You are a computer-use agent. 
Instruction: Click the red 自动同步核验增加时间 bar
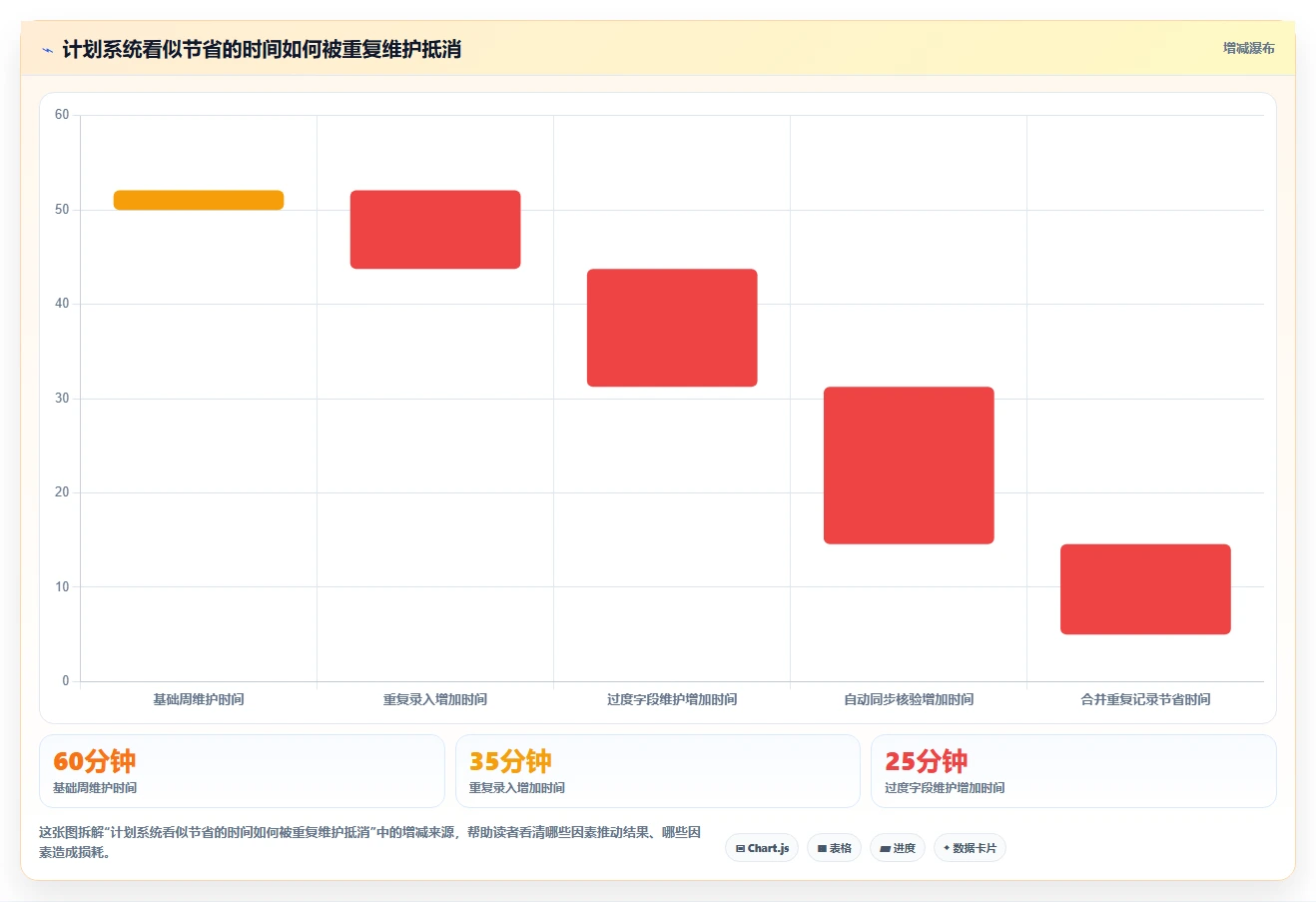coord(909,465)
